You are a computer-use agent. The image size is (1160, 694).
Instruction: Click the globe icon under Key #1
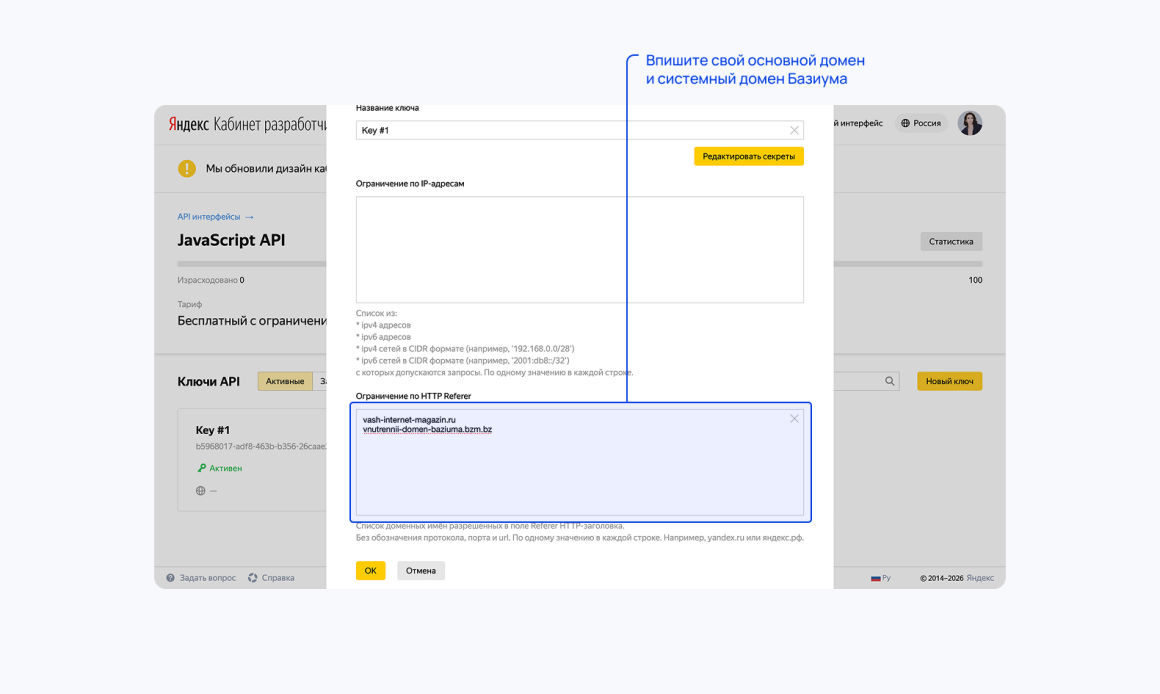coord(200,491)
